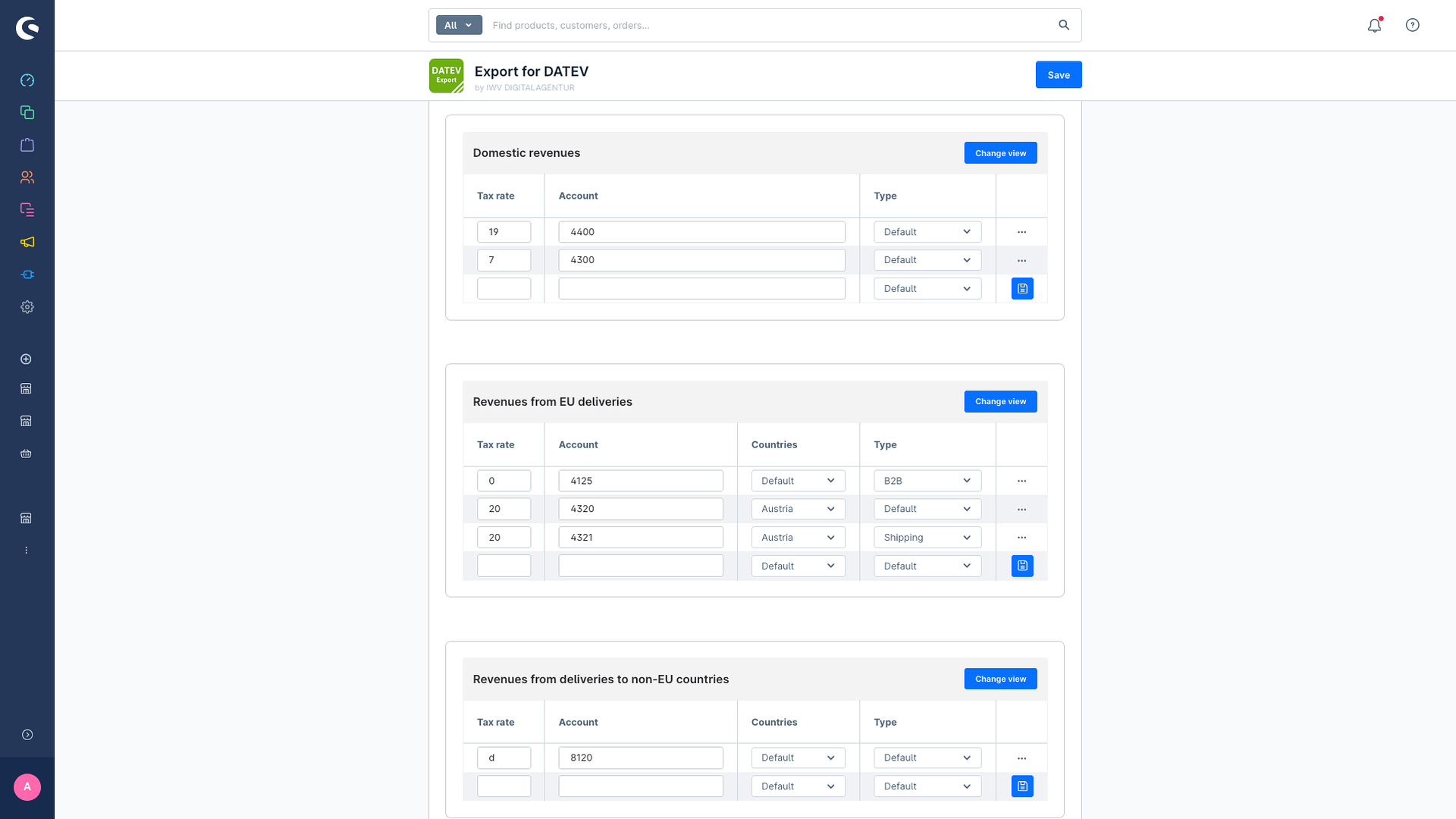The height and width of the screenshot is (819, 1456).
Task: Open the Extensions plug icon
Action: click(x=27, y=275)
